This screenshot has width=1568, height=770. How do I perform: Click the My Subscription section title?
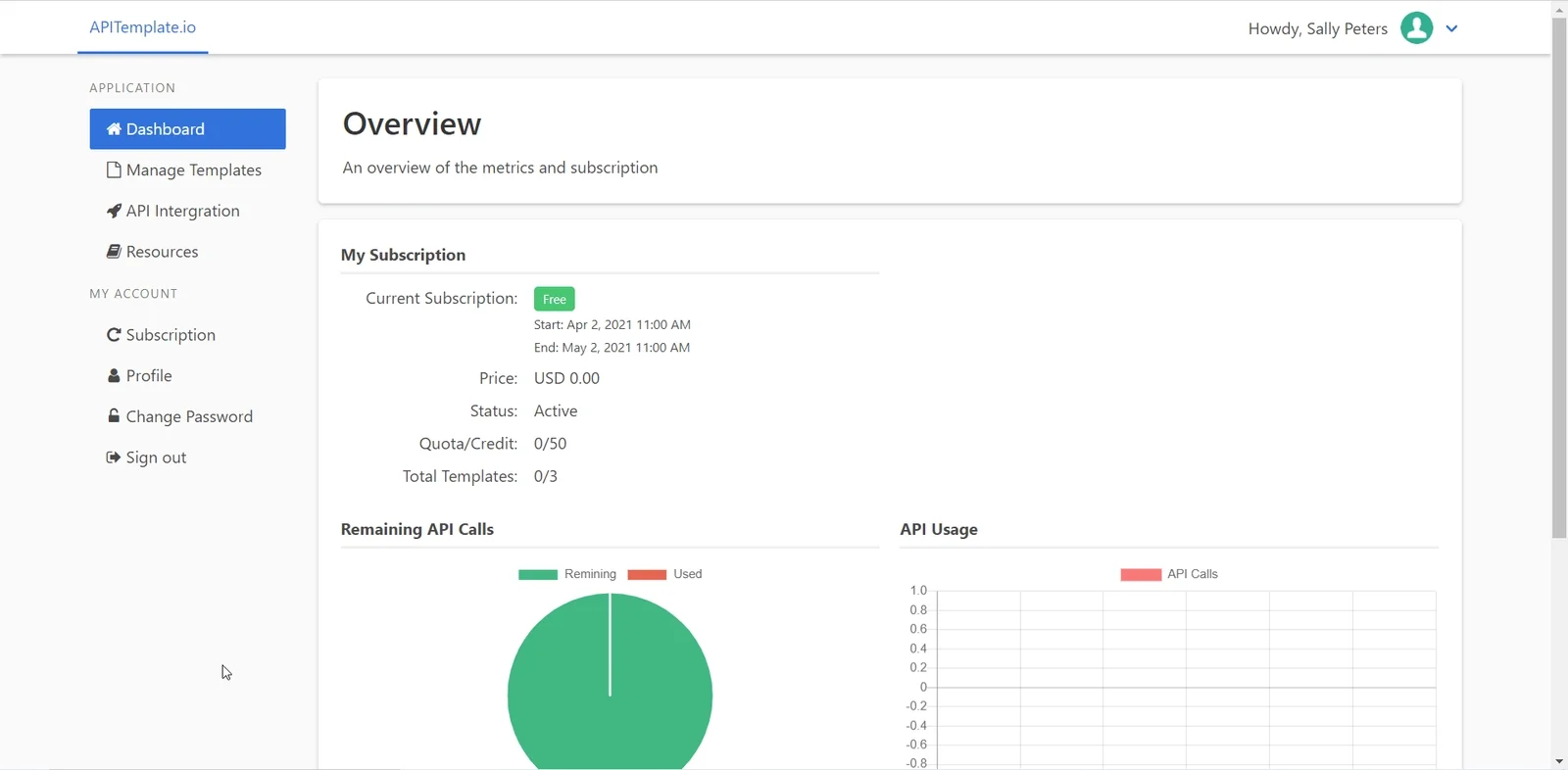tap(403, 255)
